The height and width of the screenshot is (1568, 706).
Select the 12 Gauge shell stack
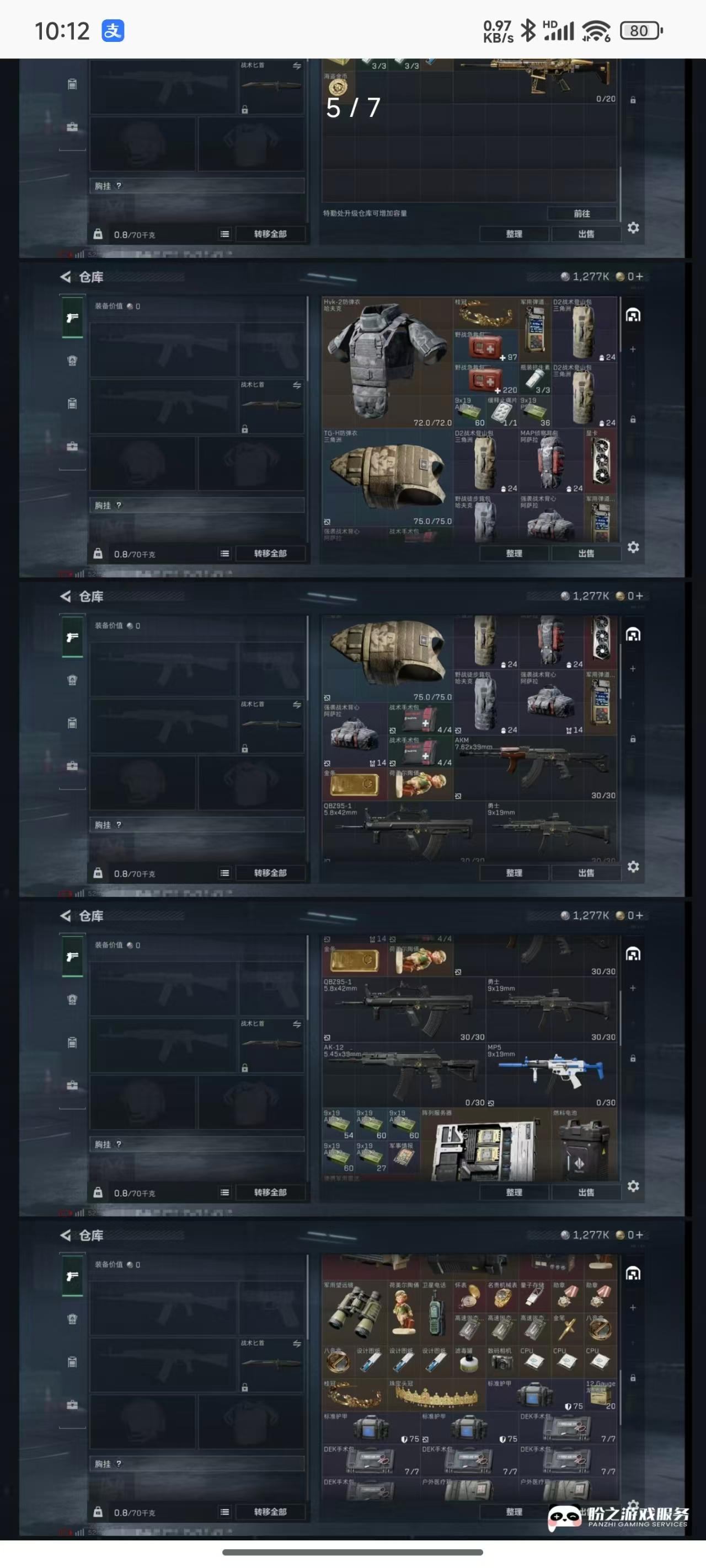[601, 1394]
